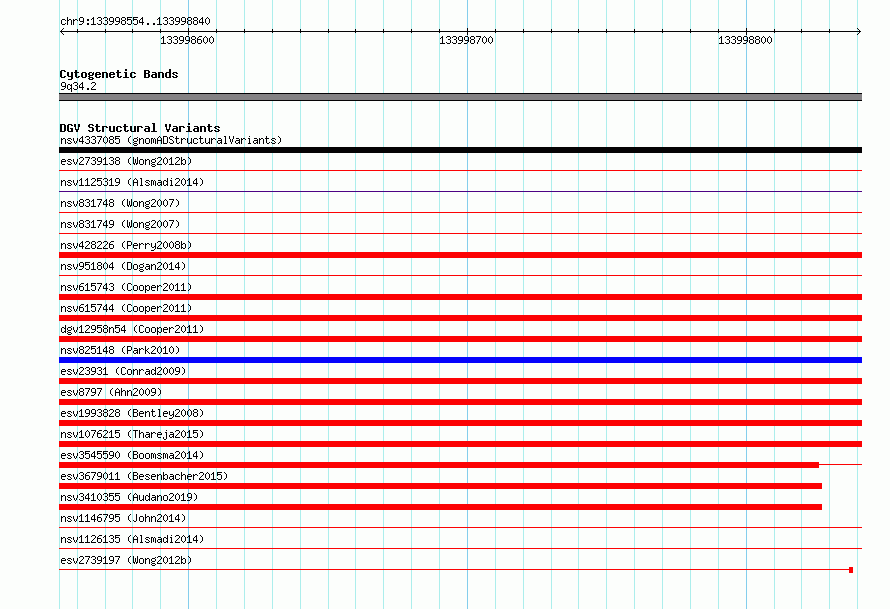Viewport: 890px width, 609px height.
Task: Select red bar under esv1993828
Action: [460, 423]
